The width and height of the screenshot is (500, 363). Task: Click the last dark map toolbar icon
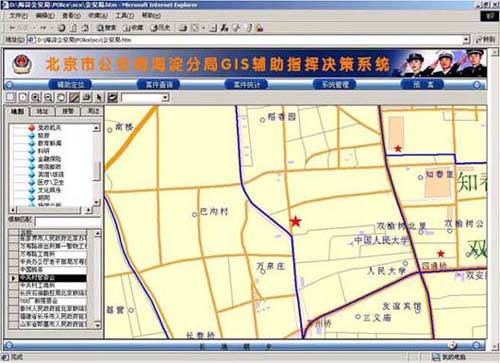tap(112, 97)
